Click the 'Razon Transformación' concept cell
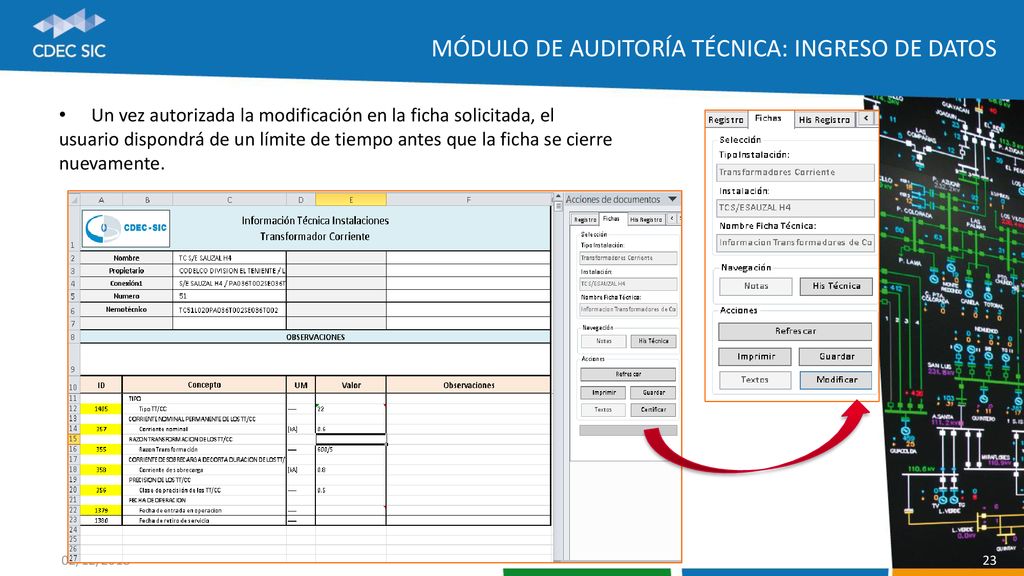 tap(204, 449)
